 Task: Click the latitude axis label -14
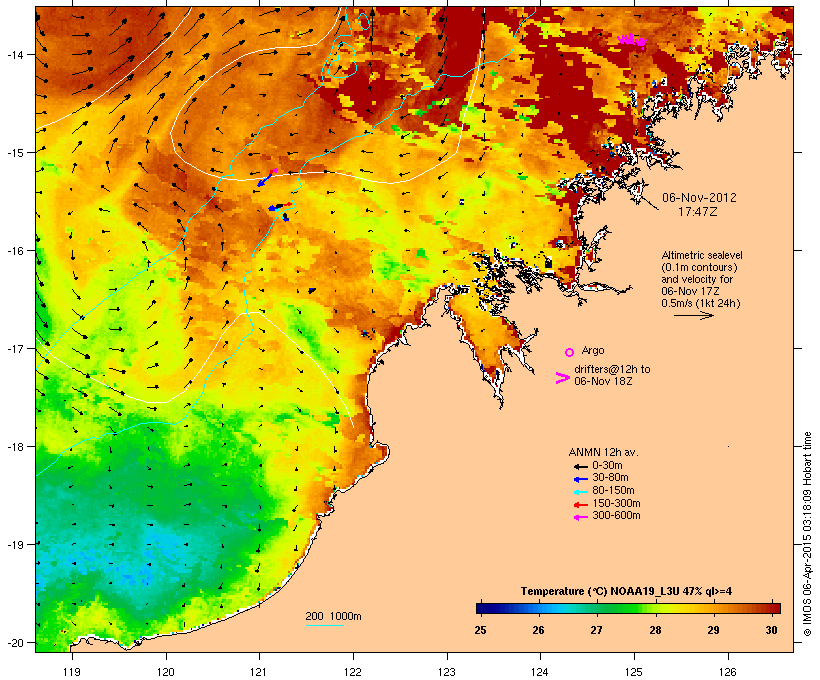click(x=14, y=54)
